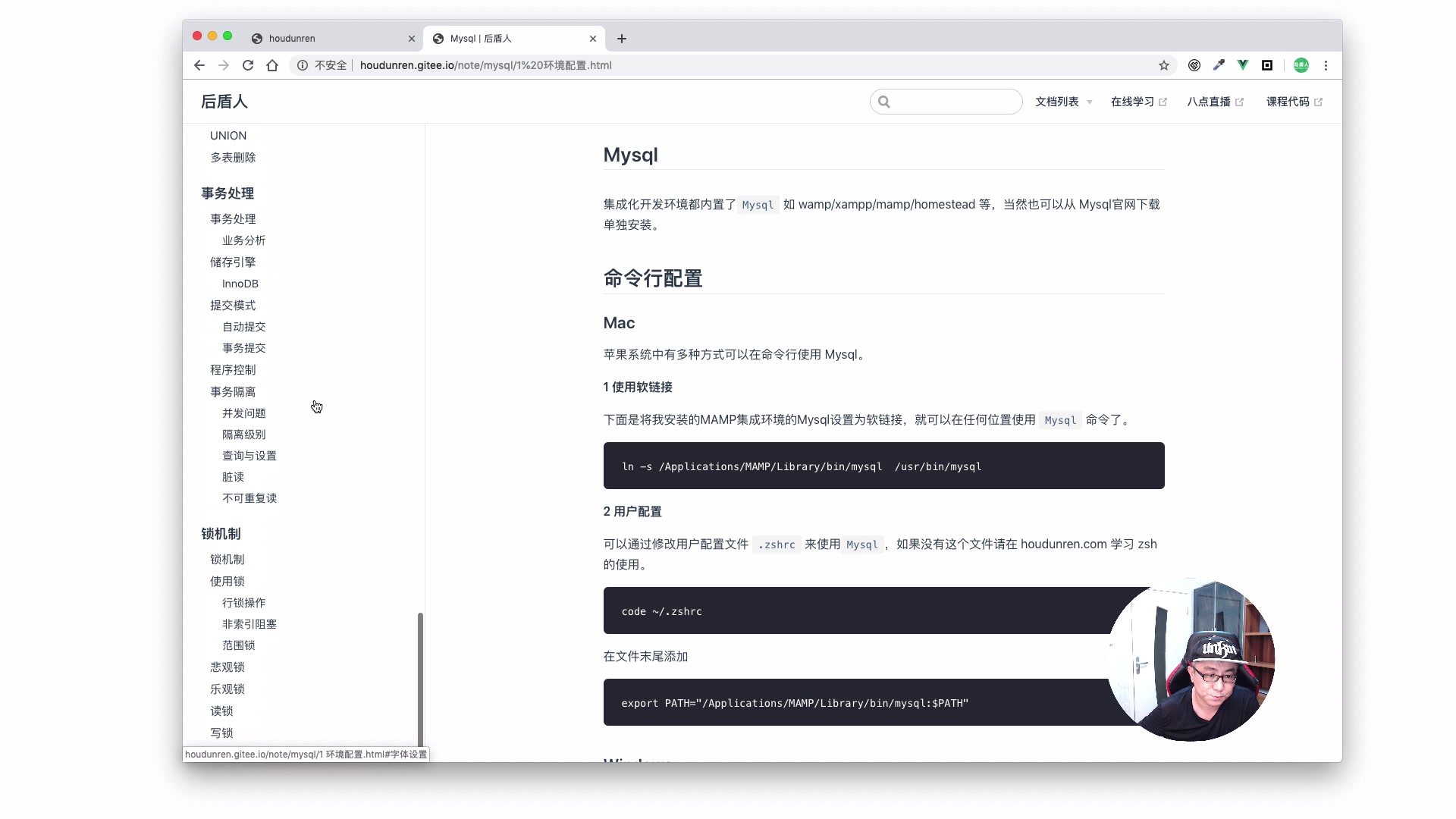Screen dimensions: 1456x819
Task: Open the Vue devtools extension
Action: (x=1243, y=65)
